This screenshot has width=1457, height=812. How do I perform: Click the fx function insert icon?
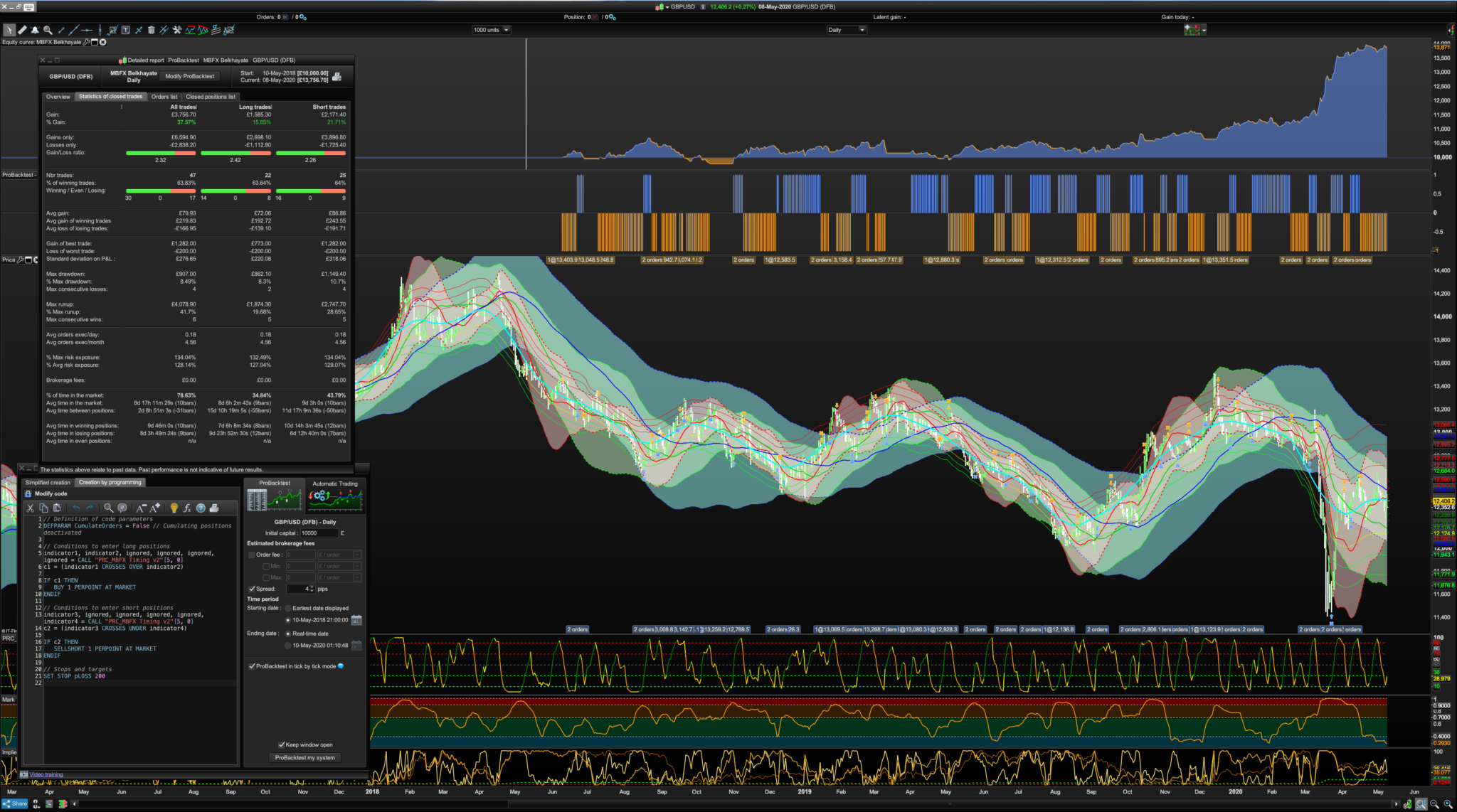[187, 508]
